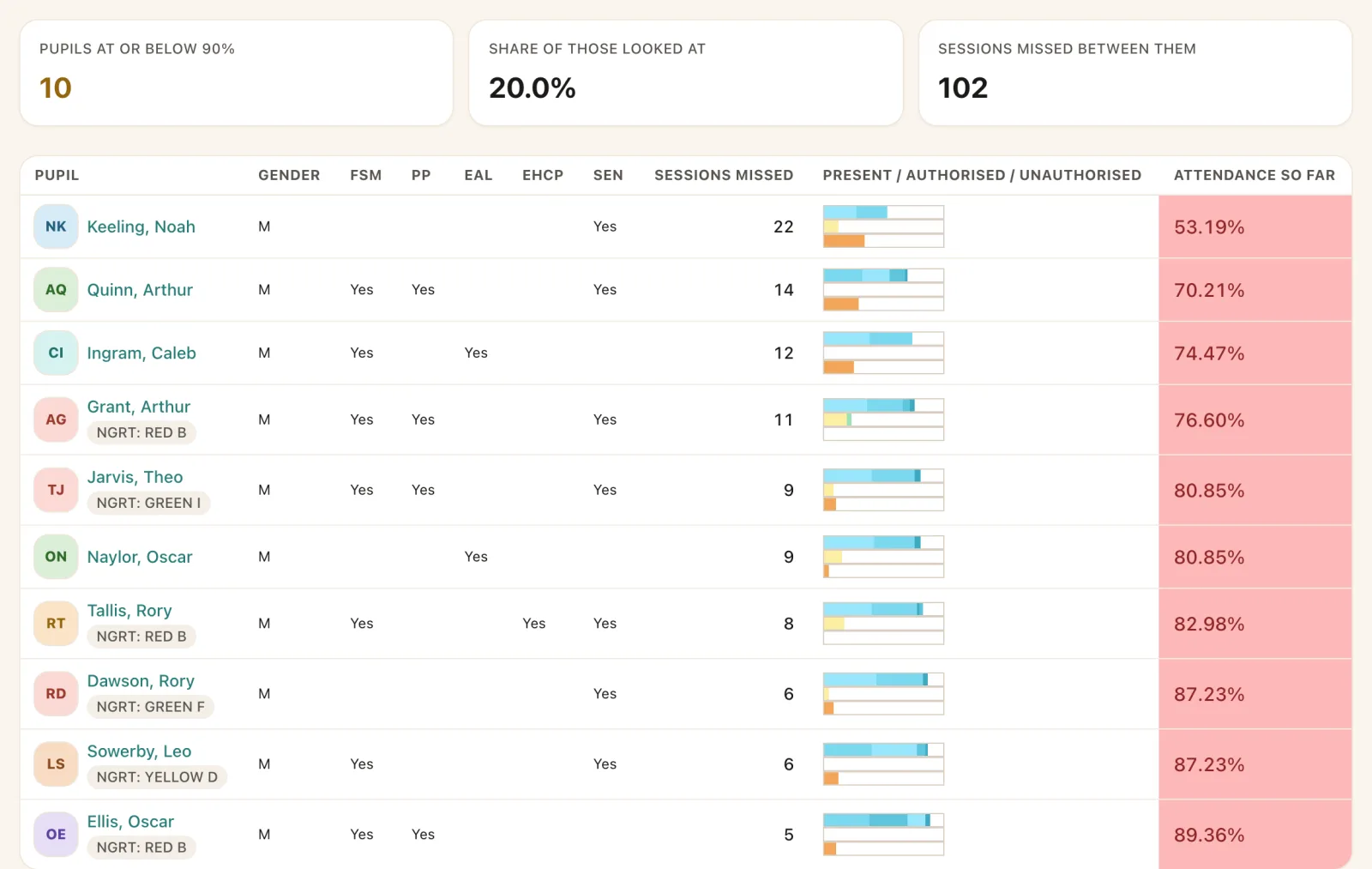The height and width of the screenshot is (869, 1372).
Task: Click the Share Of Those Looked At card
Action: pos(686,73)
